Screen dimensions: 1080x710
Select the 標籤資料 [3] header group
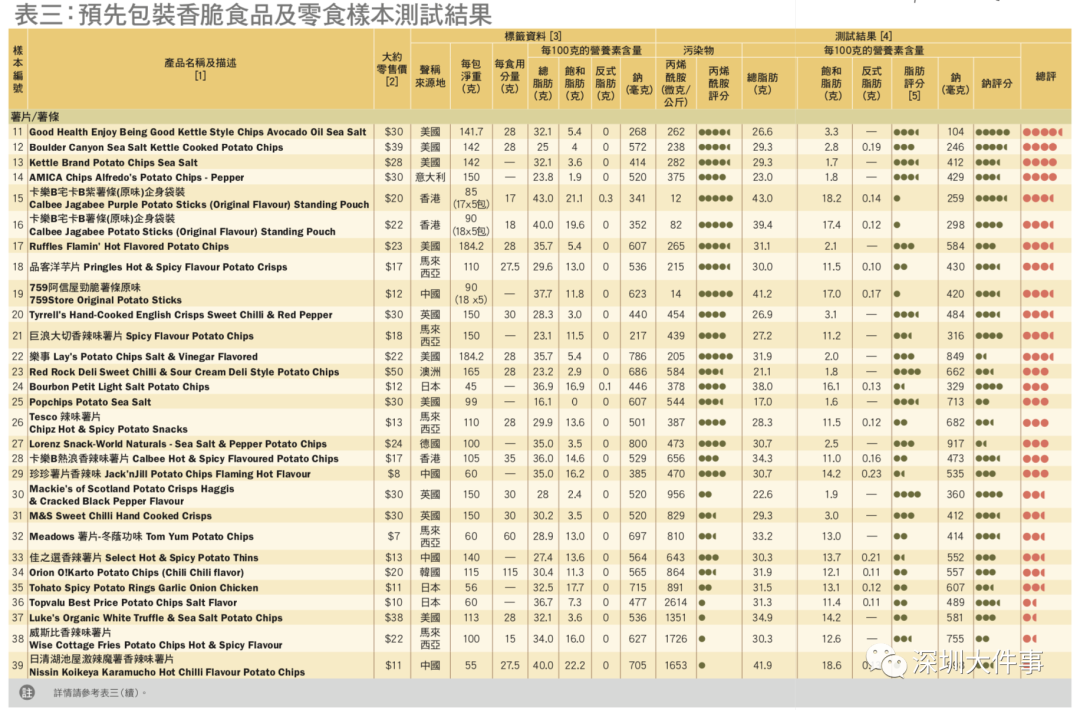tap(533, 36)
